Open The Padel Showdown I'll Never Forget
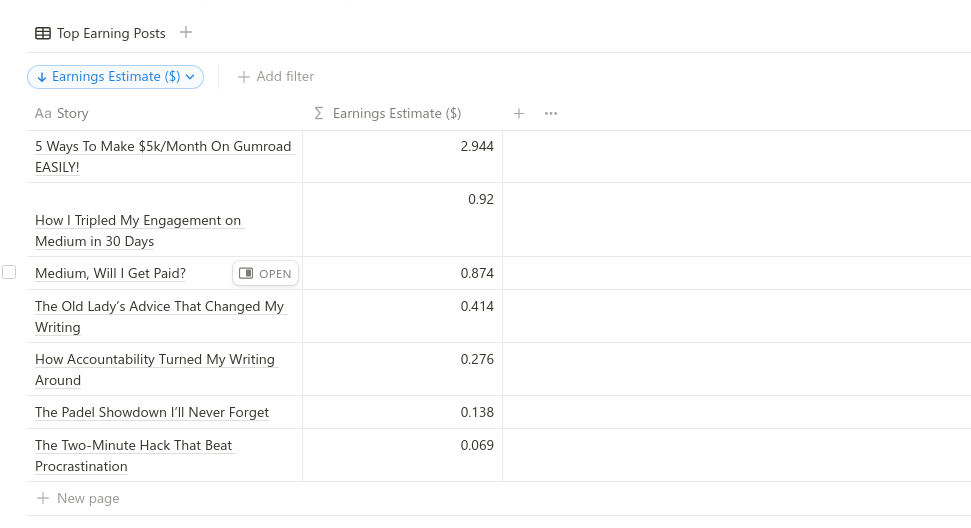 [151, 412]
